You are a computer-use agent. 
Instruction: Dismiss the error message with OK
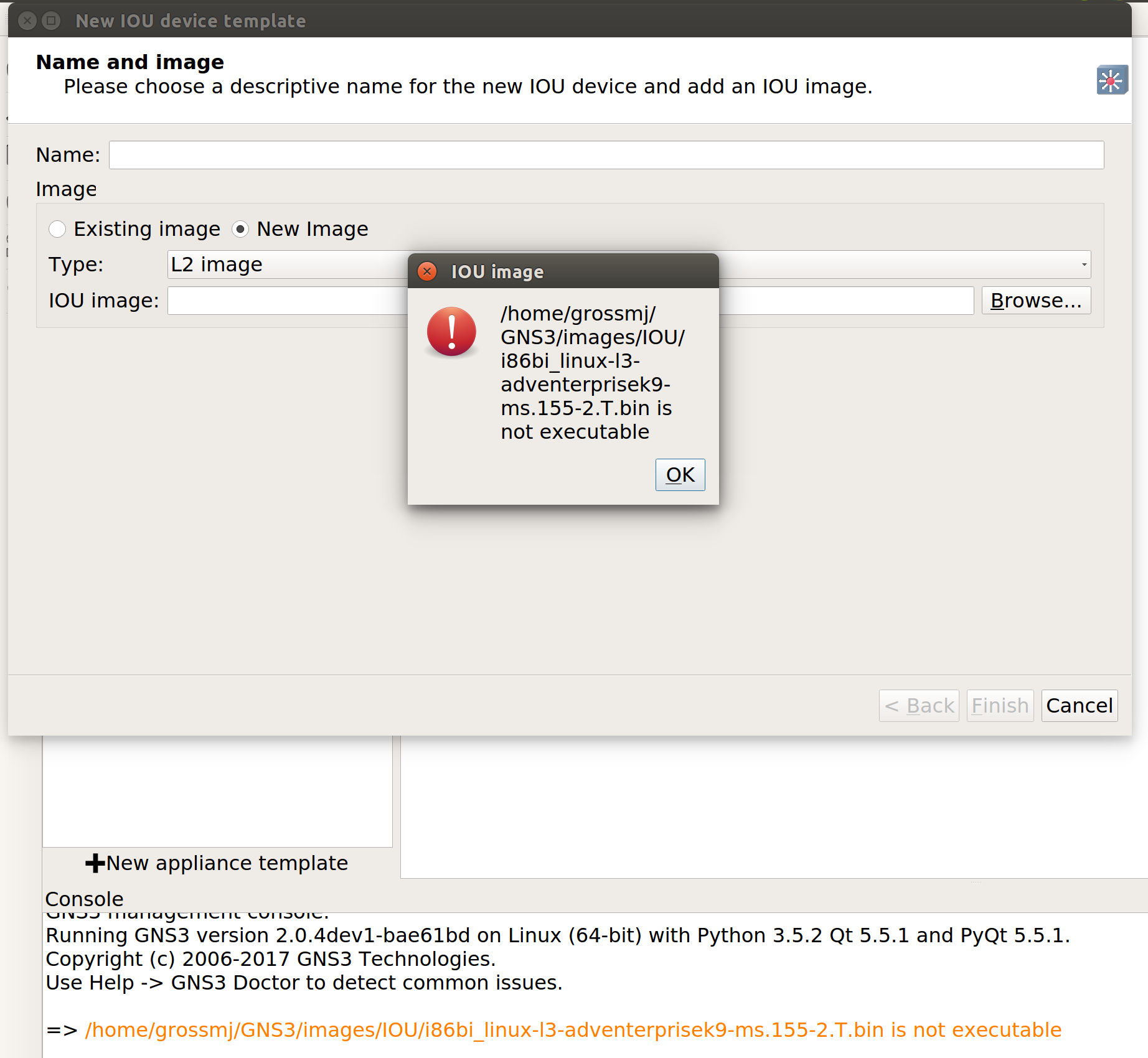tap(680, 474)
